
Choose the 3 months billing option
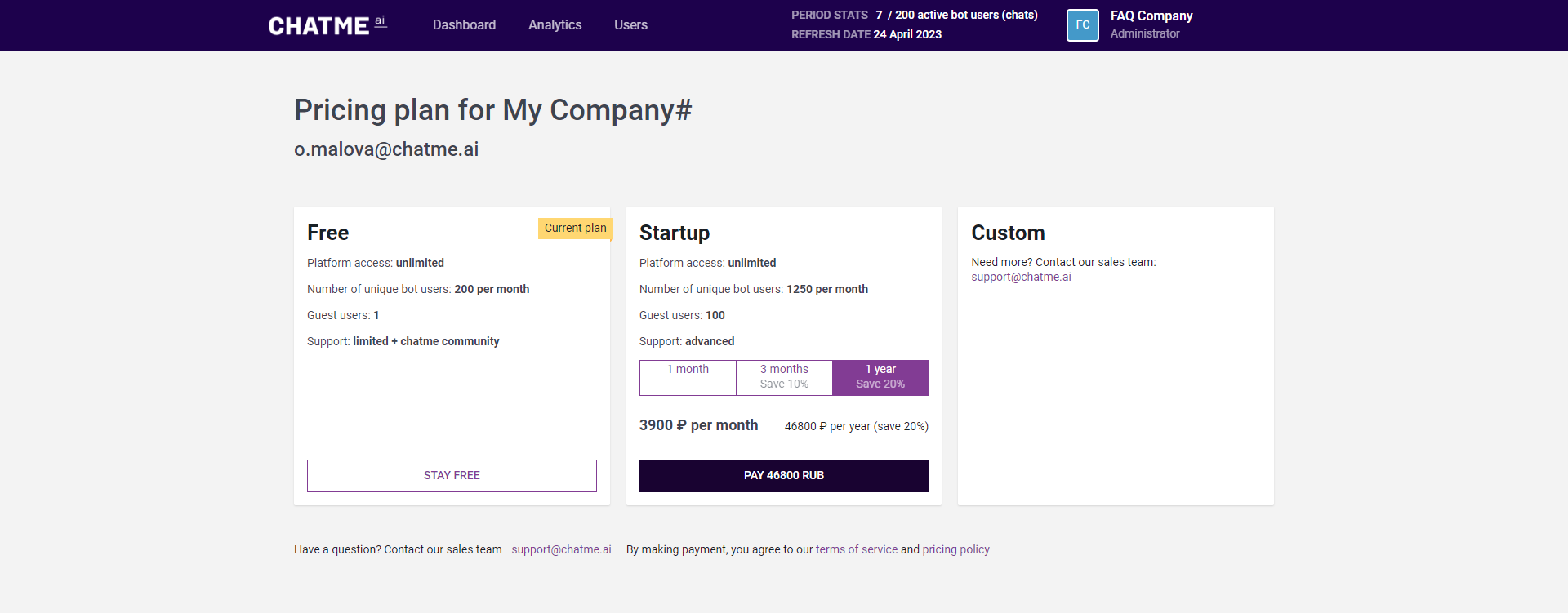[784, 377]
